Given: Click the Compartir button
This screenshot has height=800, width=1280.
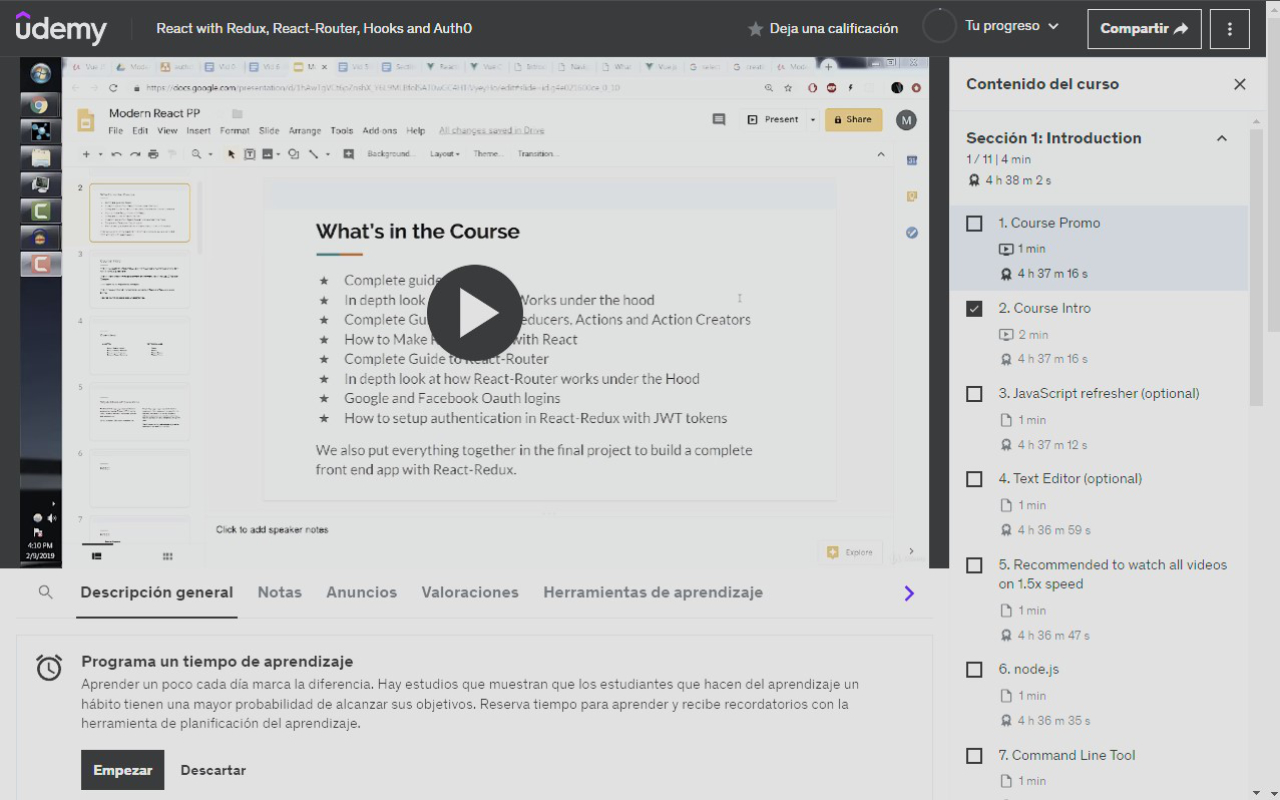Looking at the screenshot, I should 1144,29.
